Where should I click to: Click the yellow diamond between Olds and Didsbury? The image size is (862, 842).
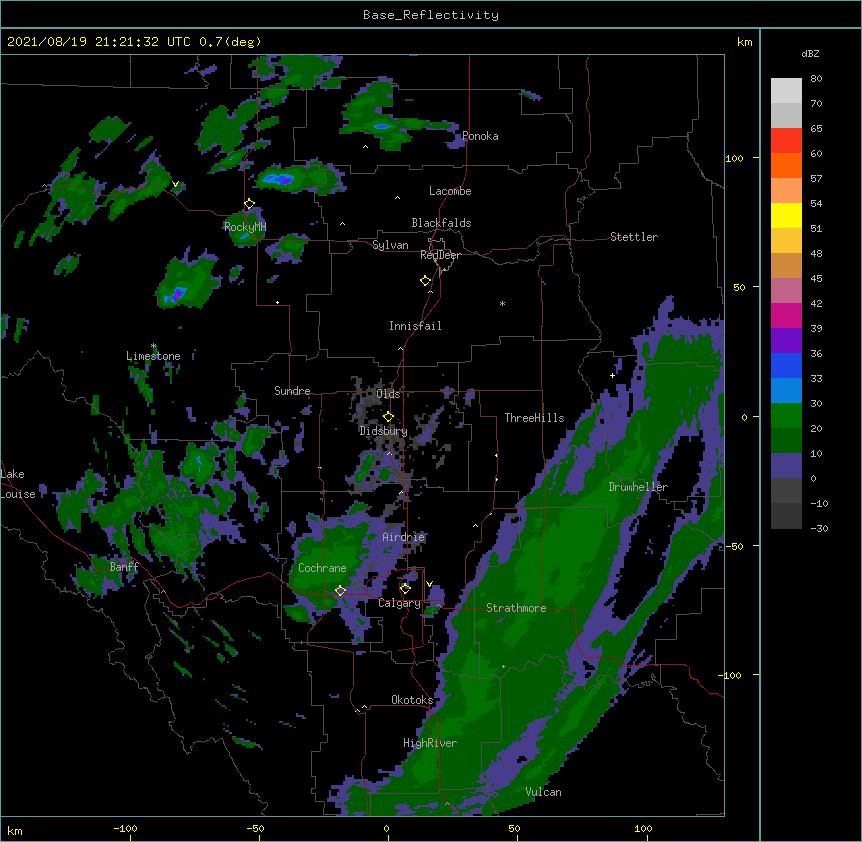388,416
